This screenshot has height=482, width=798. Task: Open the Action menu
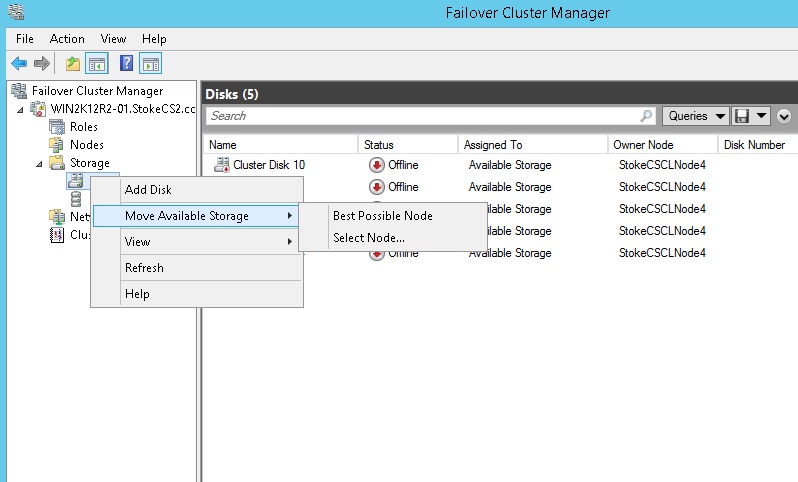(x=67, y=39)
